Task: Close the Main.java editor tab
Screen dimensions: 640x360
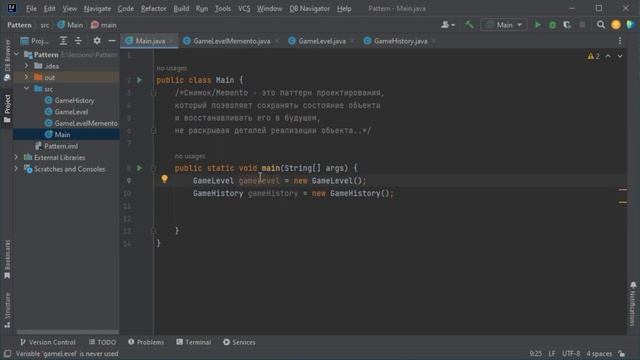Action: 171,41
